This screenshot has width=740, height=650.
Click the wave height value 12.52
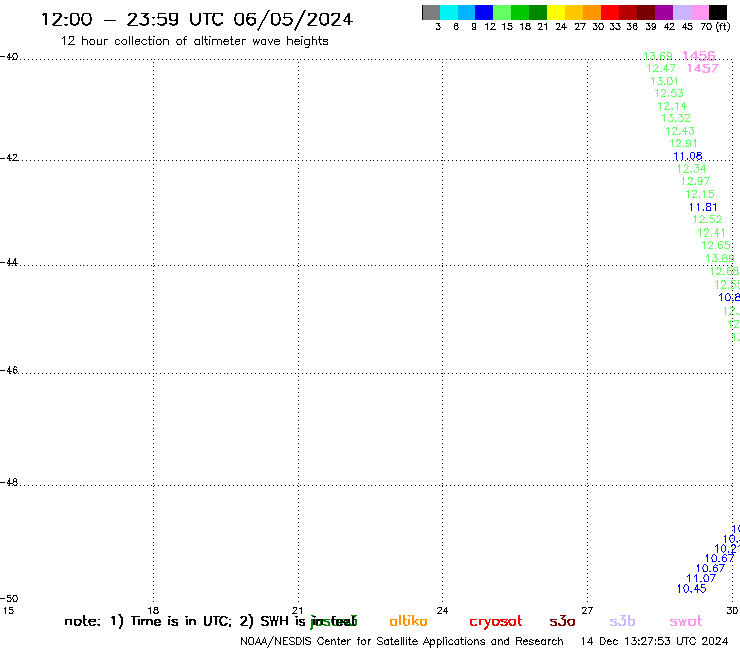[x=707, y=219]
